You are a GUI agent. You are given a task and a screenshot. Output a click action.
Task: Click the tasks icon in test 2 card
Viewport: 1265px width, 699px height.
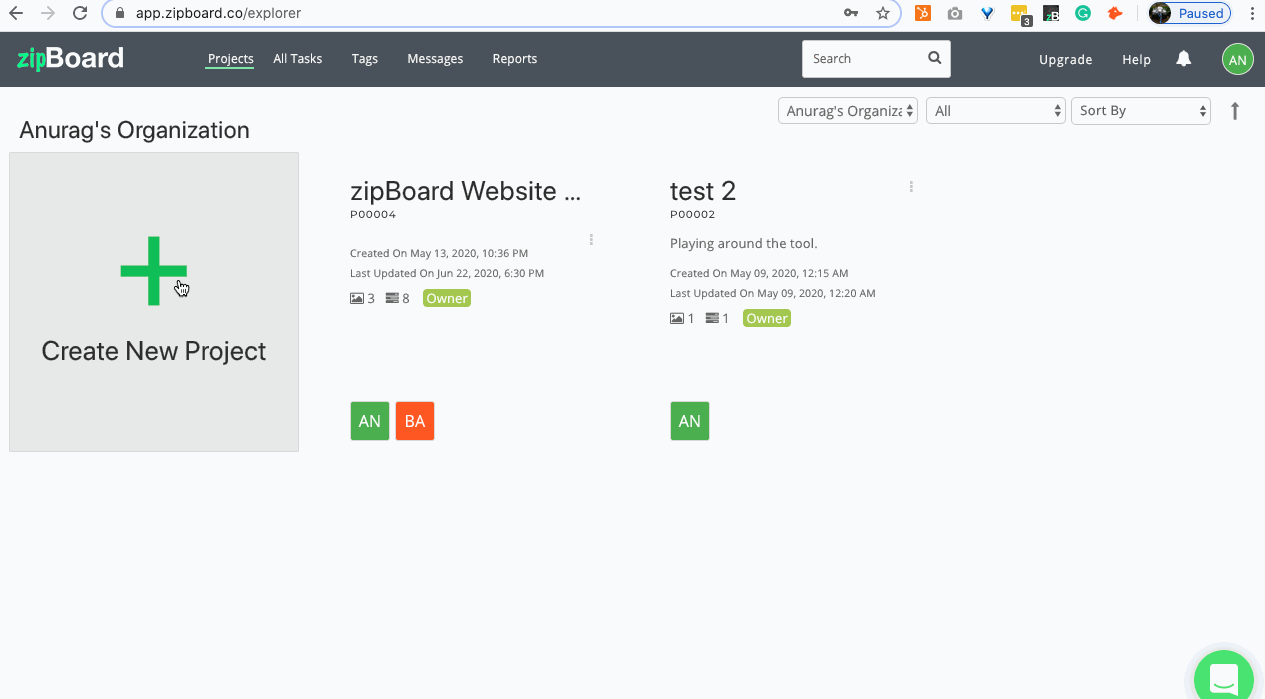(x=712, y=318)
